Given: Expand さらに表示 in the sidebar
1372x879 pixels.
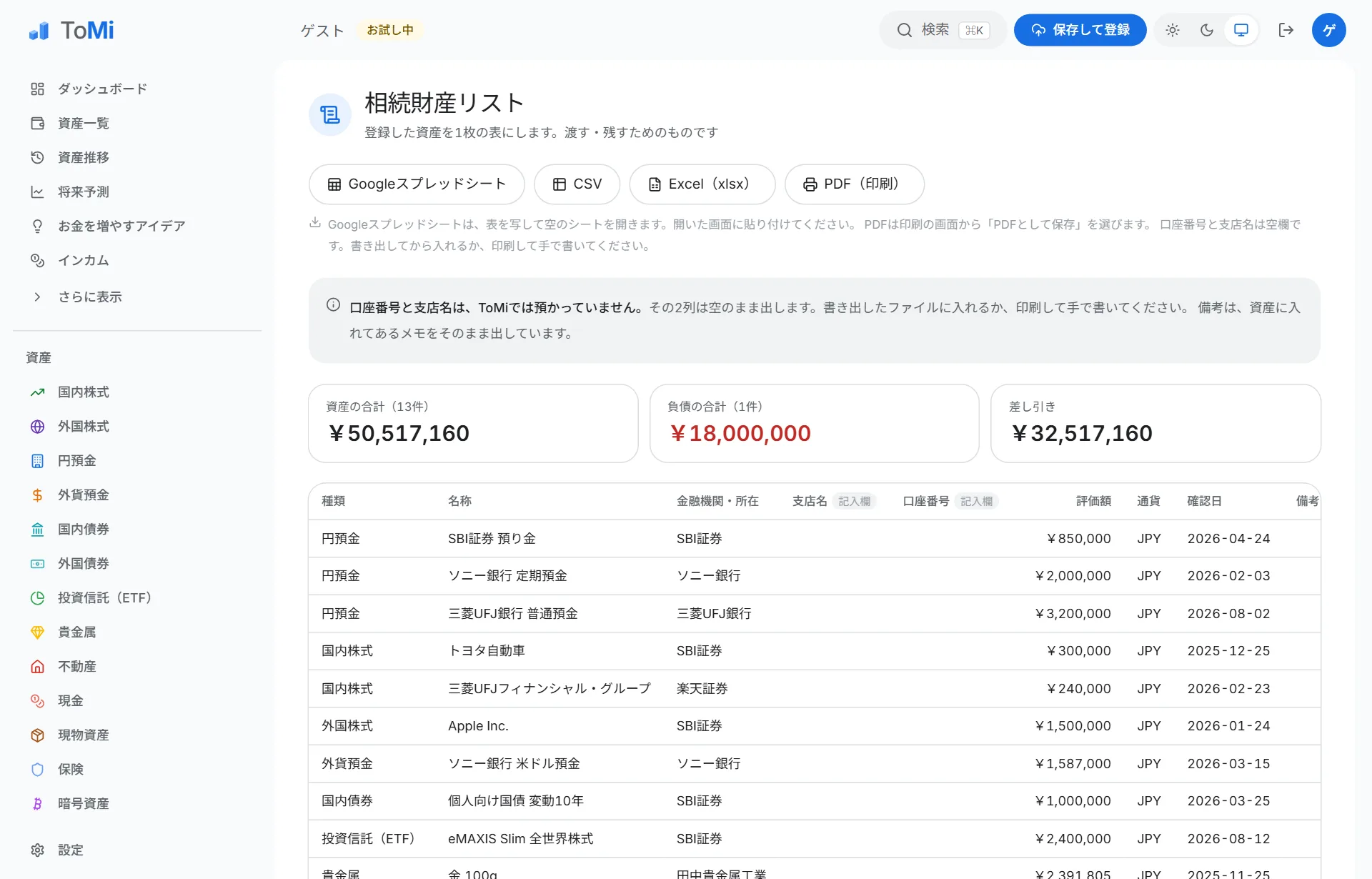Looking at the screenshot, I should click(137, 297).
